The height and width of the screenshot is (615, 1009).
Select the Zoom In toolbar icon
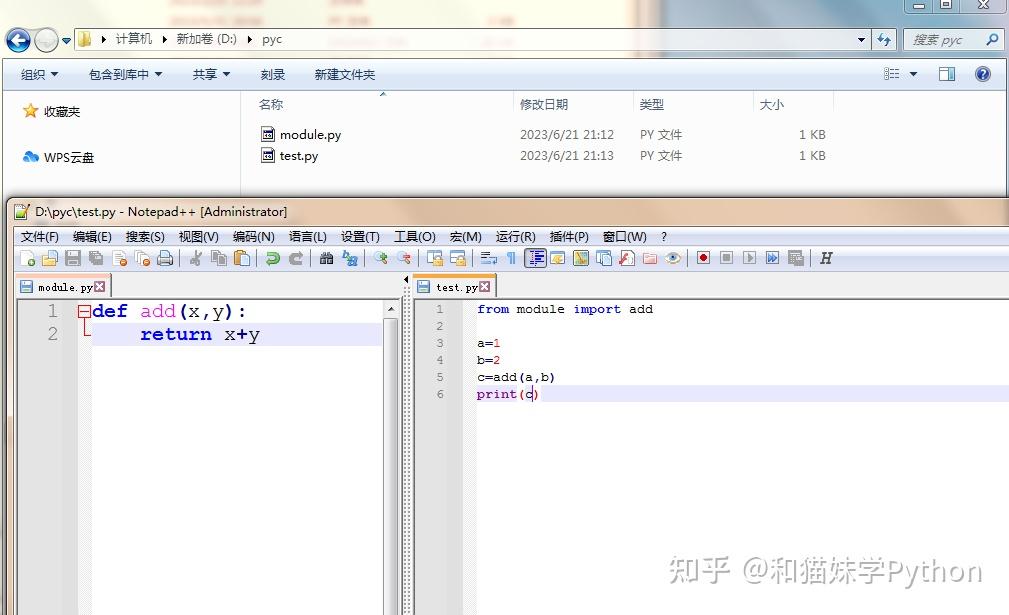pos(382,258)
